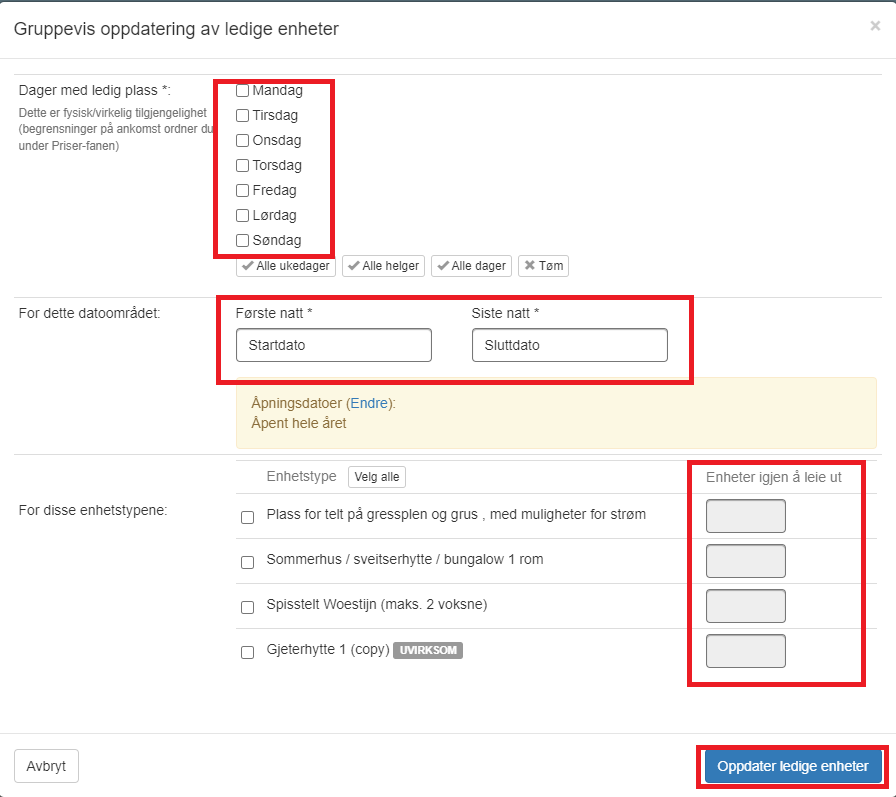The height and width of the screenshot is (797, 896).
Task: Click the 'Enhetstype' column header
Action: point(301,476)
